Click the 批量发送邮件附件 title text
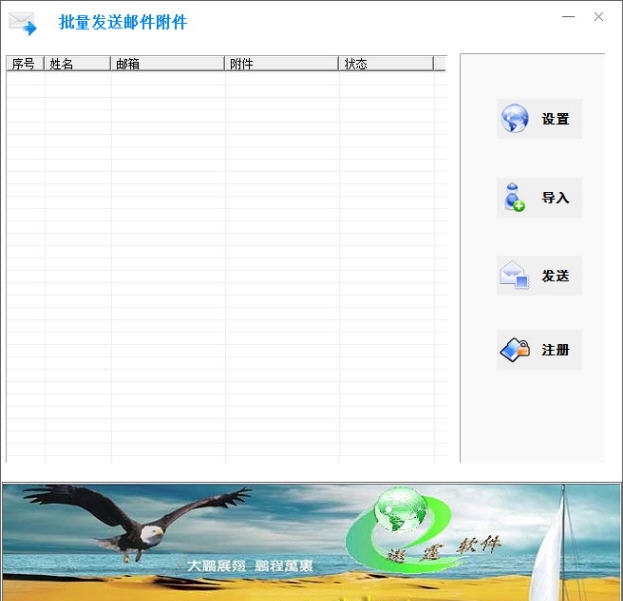 click(123, 22)
